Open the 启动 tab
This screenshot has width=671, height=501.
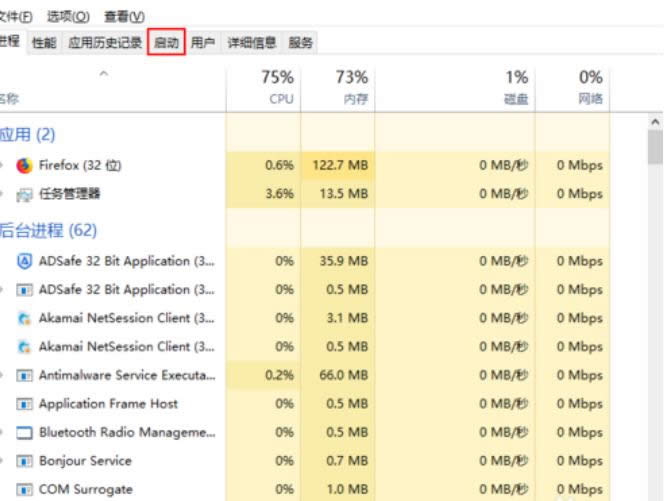tap(166, 43)
